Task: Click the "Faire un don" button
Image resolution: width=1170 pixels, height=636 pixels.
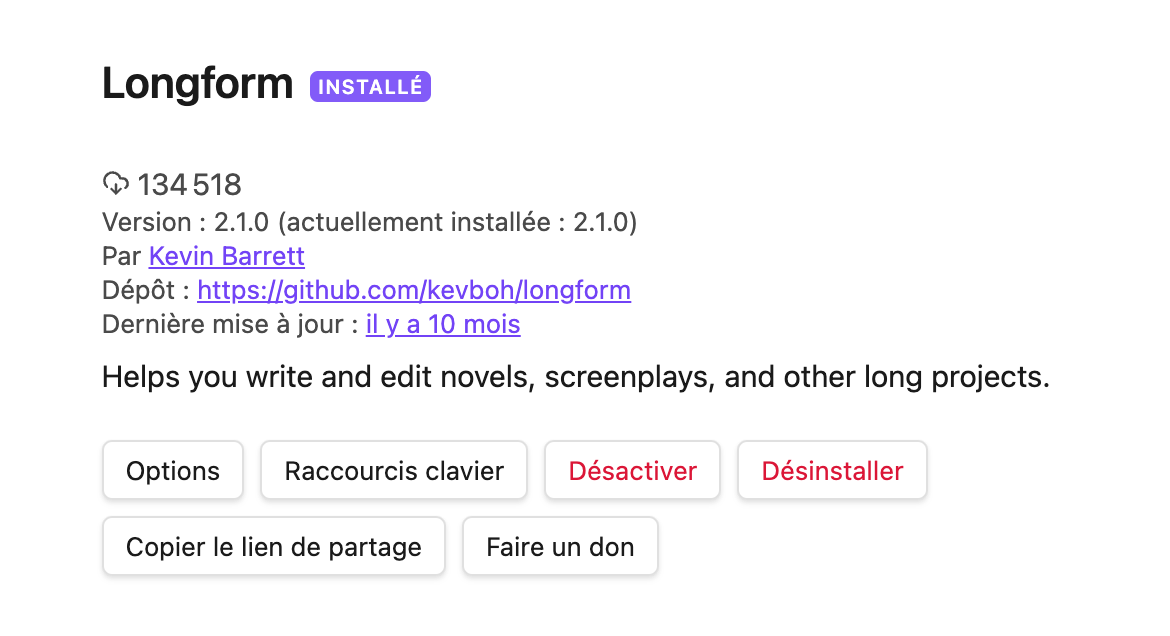Action: (x=560, y=547)
